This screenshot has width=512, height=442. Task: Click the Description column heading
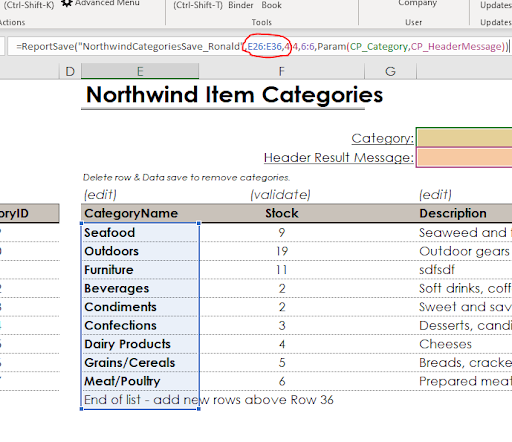coord(453,213)
